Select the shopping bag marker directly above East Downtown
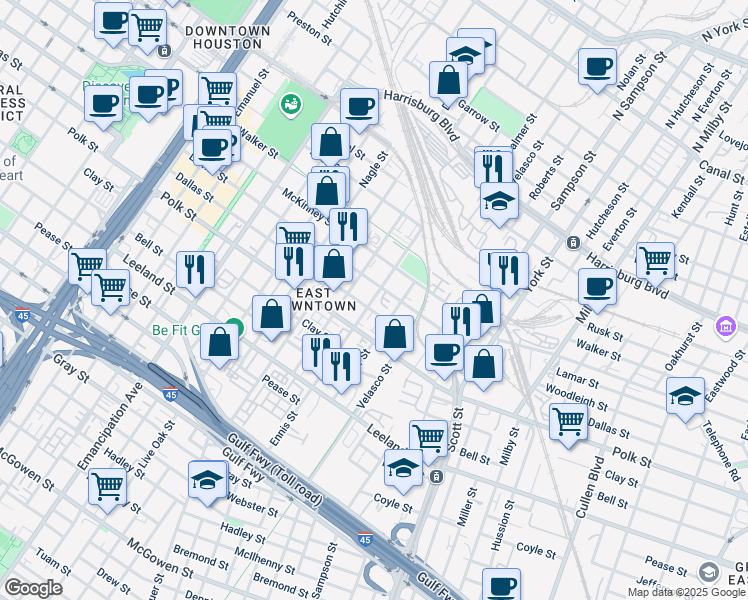 tap(333, 265)
